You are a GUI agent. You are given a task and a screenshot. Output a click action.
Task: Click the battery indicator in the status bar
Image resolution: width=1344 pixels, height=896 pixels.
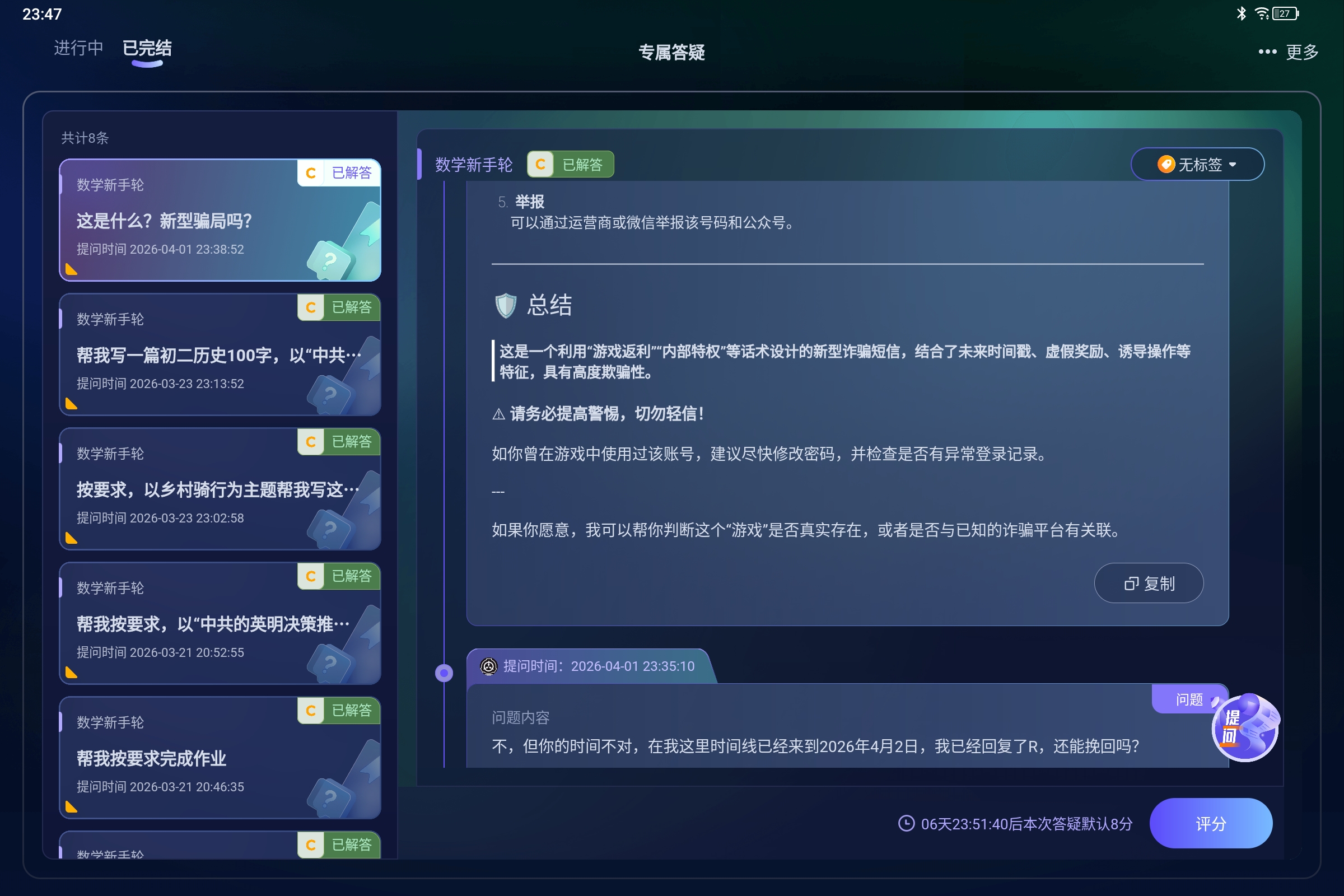(x=1284, y=13)
